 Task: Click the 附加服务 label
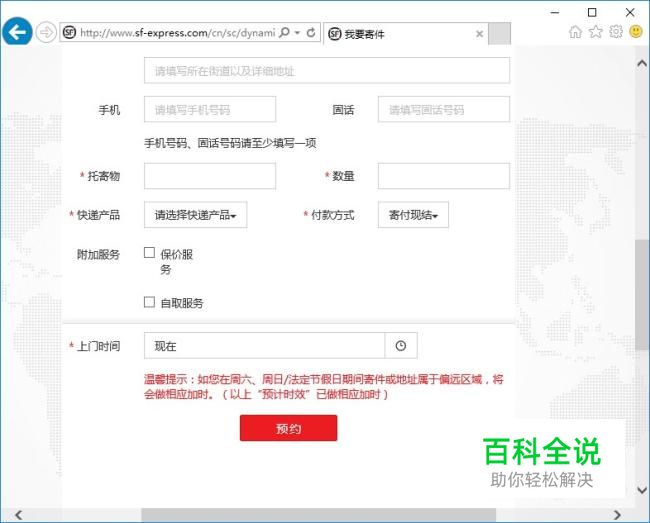(x=98, y=254)
